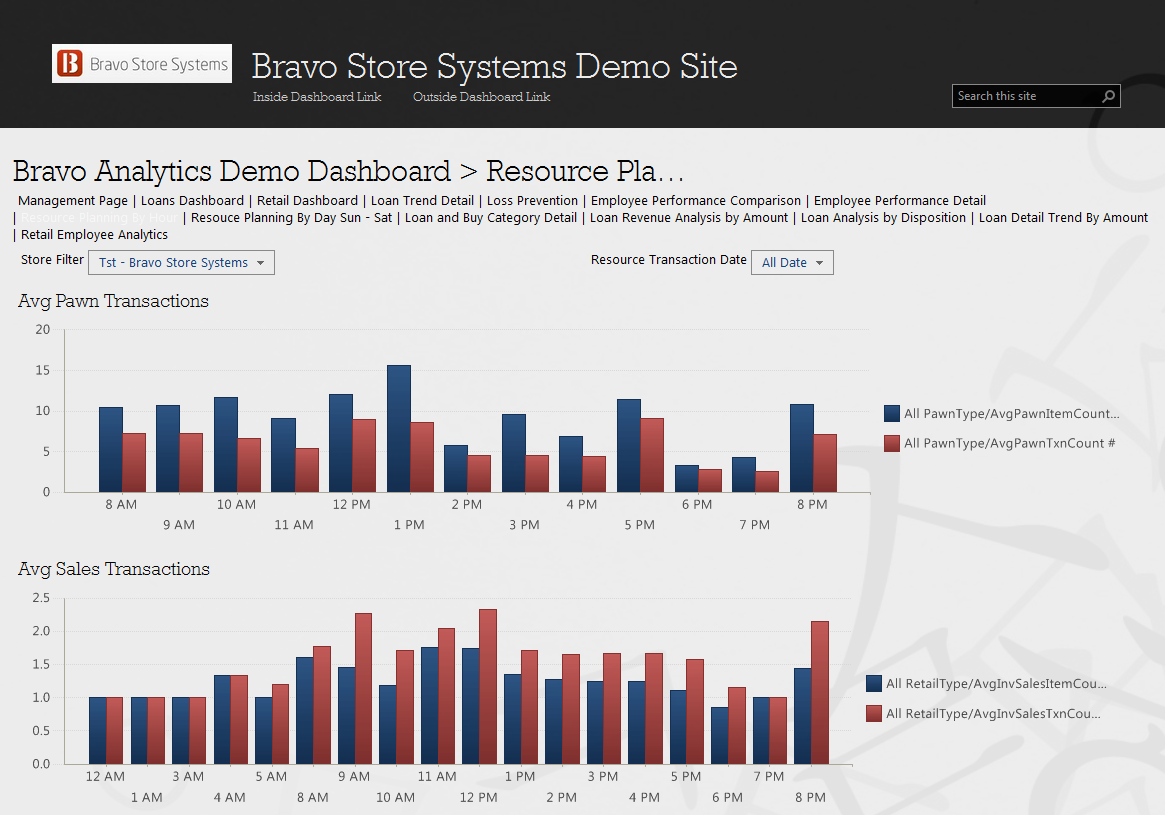Click the 6 PM axis label in pawn chart

pos(697,504)
